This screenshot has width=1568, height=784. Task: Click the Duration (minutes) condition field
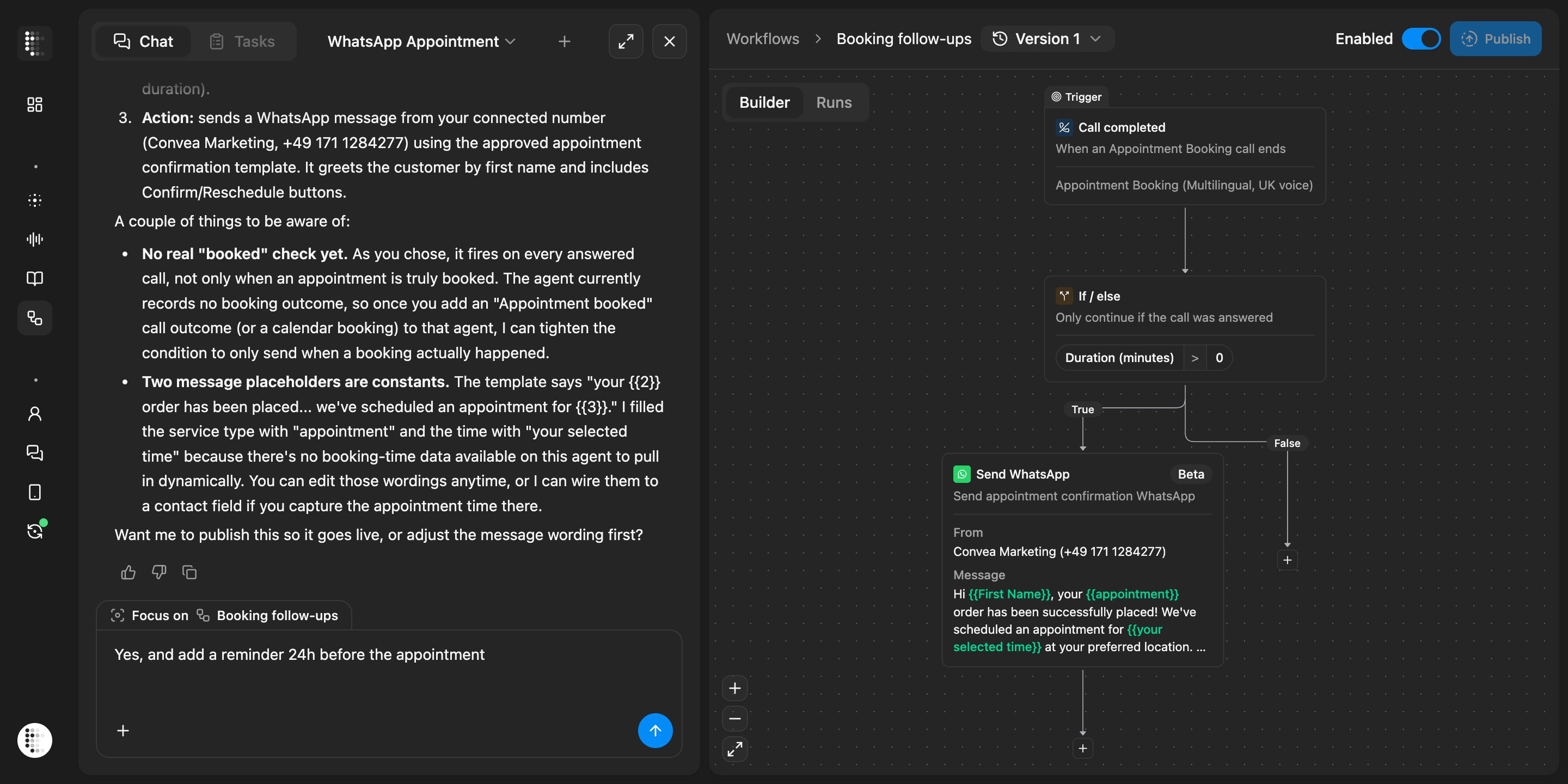[1119, 357]
